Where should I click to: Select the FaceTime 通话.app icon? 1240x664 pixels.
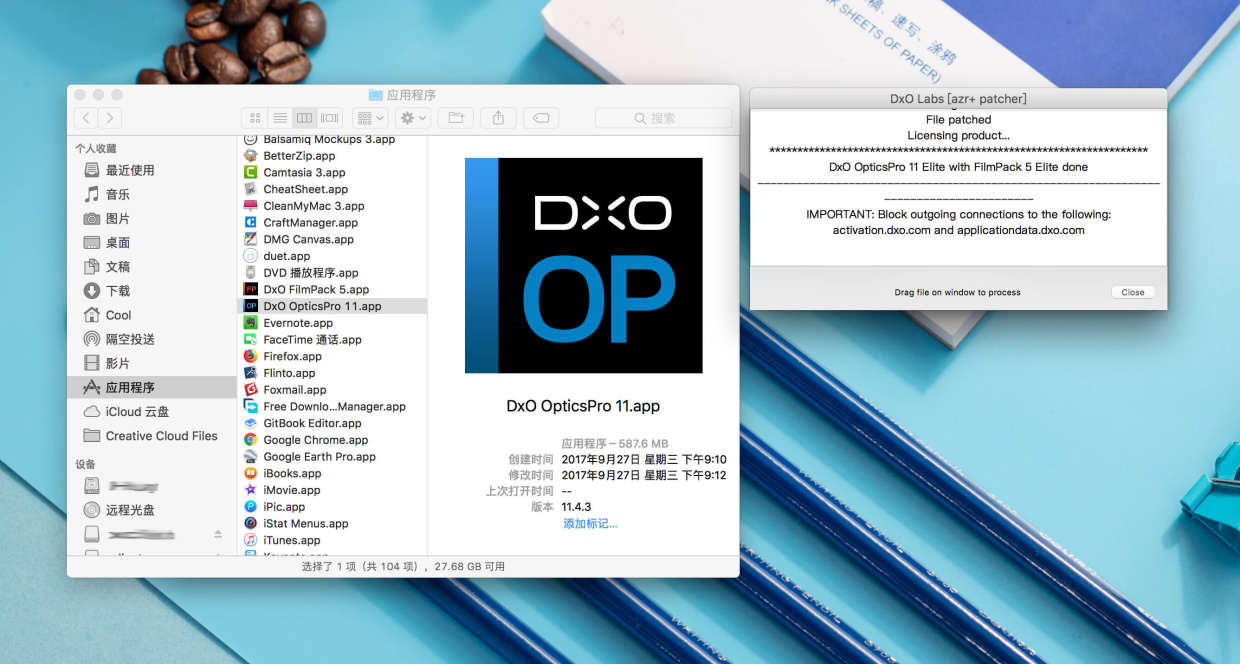(251, 340)
